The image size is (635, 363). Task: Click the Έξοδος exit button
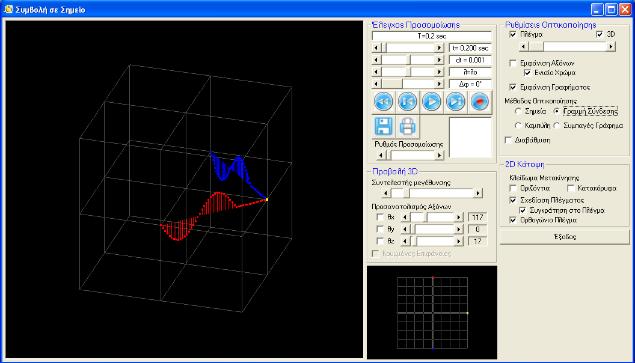coord(565,237)
